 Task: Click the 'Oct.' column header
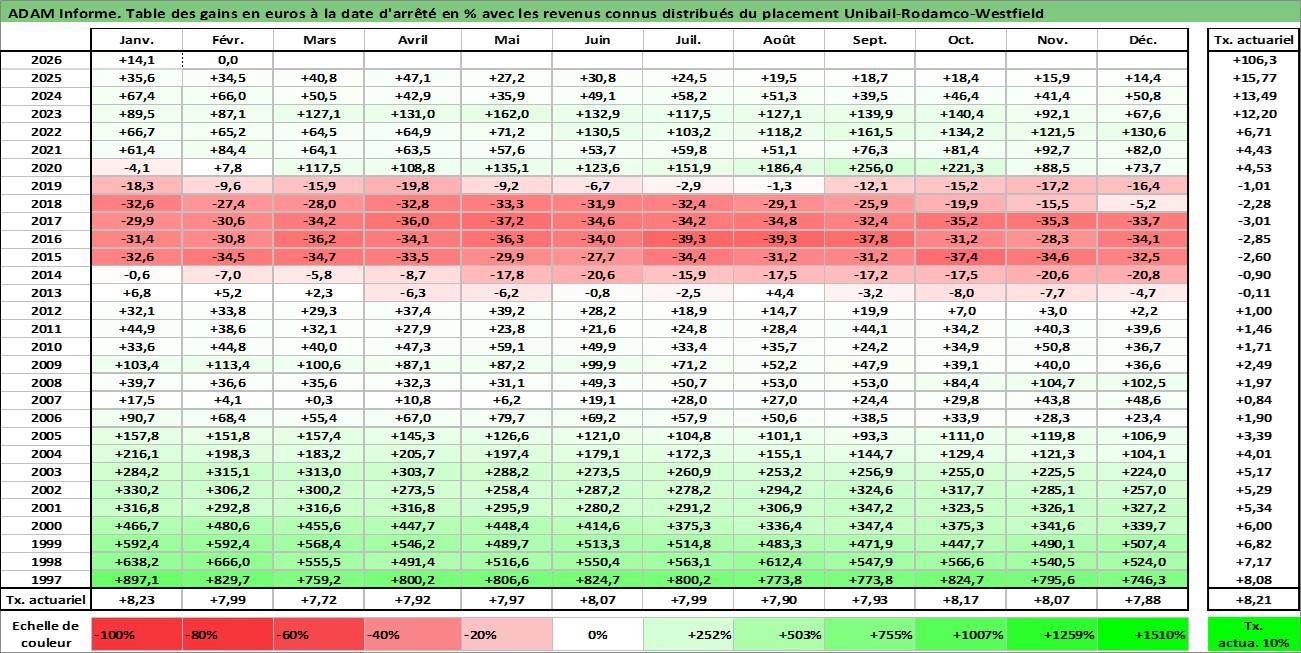(960, 41)
